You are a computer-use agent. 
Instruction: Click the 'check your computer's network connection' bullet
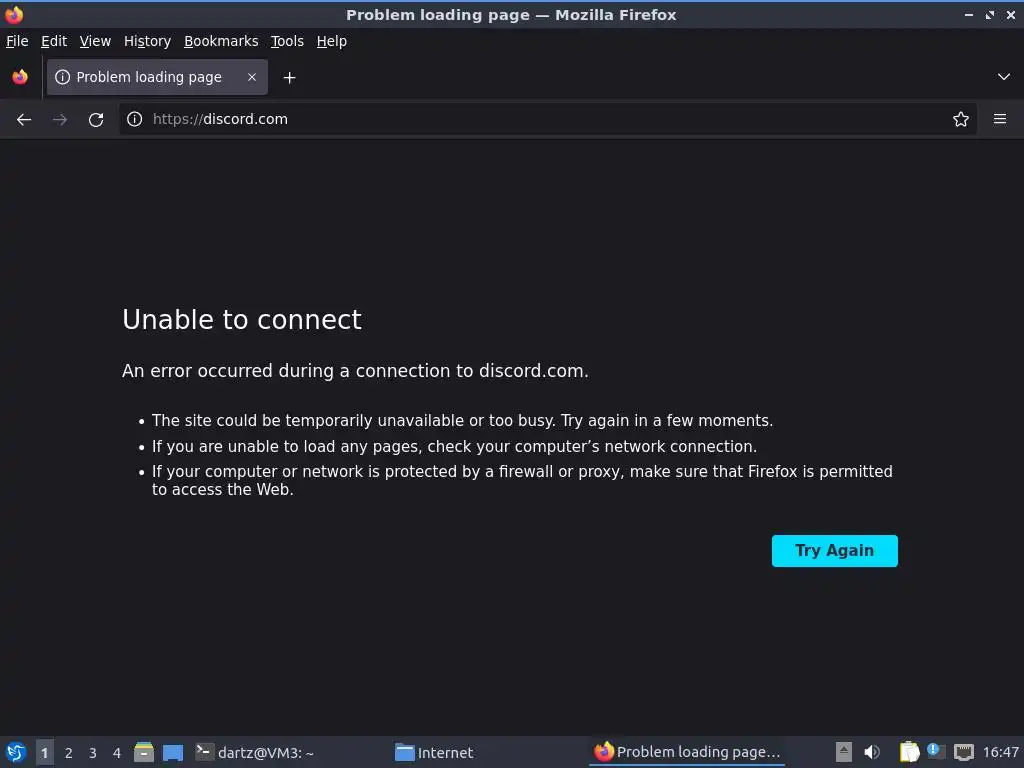[455, 447]
